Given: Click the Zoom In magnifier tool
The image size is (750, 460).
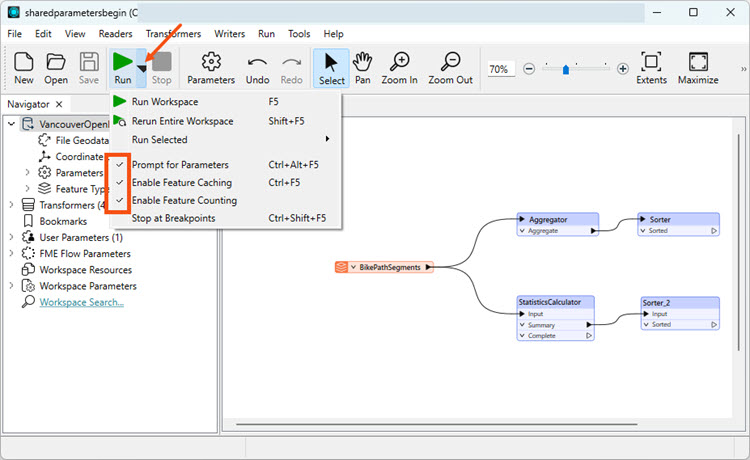Looking at the screenshot, I should [x=399, y=68].
